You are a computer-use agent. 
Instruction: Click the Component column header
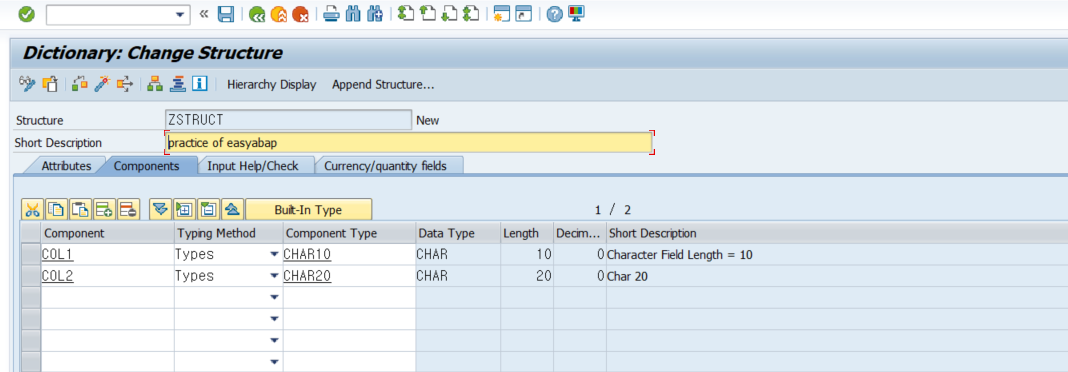click(107, 233)
